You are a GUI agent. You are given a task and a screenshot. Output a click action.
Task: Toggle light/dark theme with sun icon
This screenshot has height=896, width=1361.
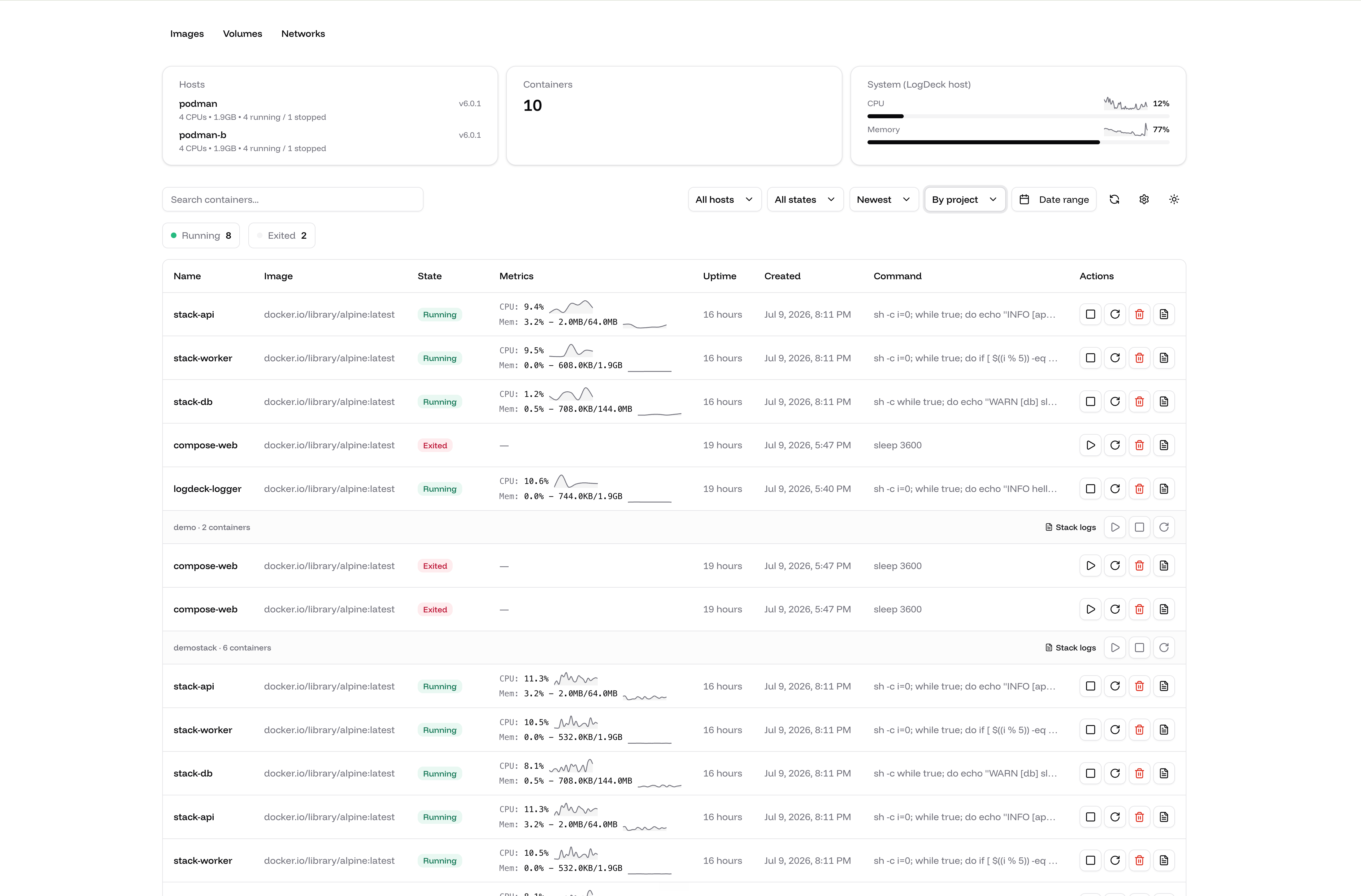[x=1173, y=200]
